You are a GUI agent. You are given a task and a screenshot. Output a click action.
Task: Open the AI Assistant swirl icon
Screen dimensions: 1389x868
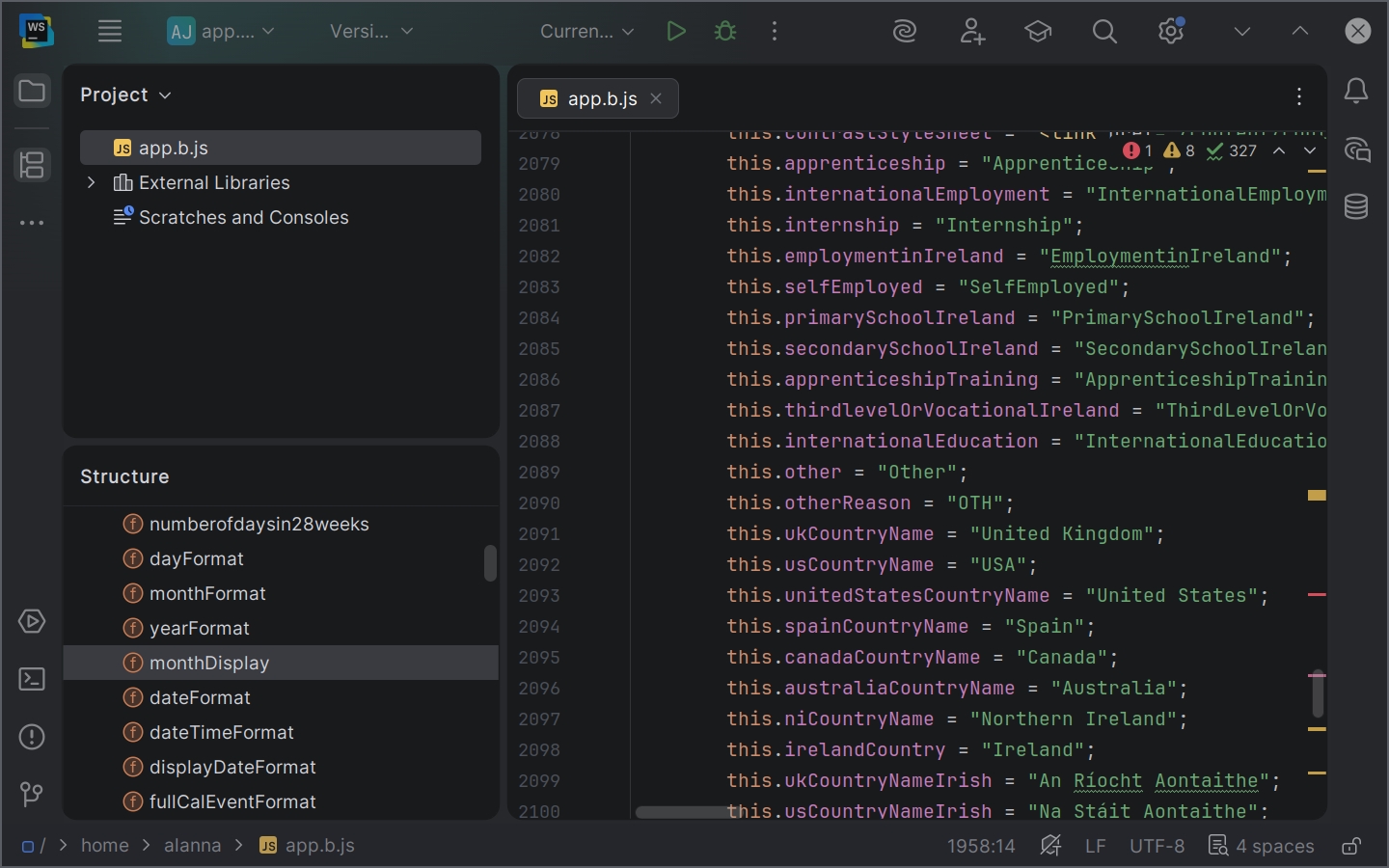tap(905, 31)
